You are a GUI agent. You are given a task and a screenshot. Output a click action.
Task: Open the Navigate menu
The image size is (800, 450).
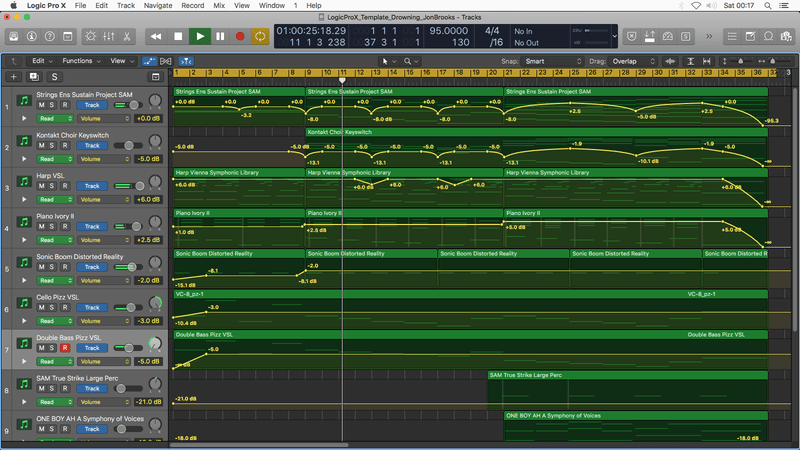[158, 5]
